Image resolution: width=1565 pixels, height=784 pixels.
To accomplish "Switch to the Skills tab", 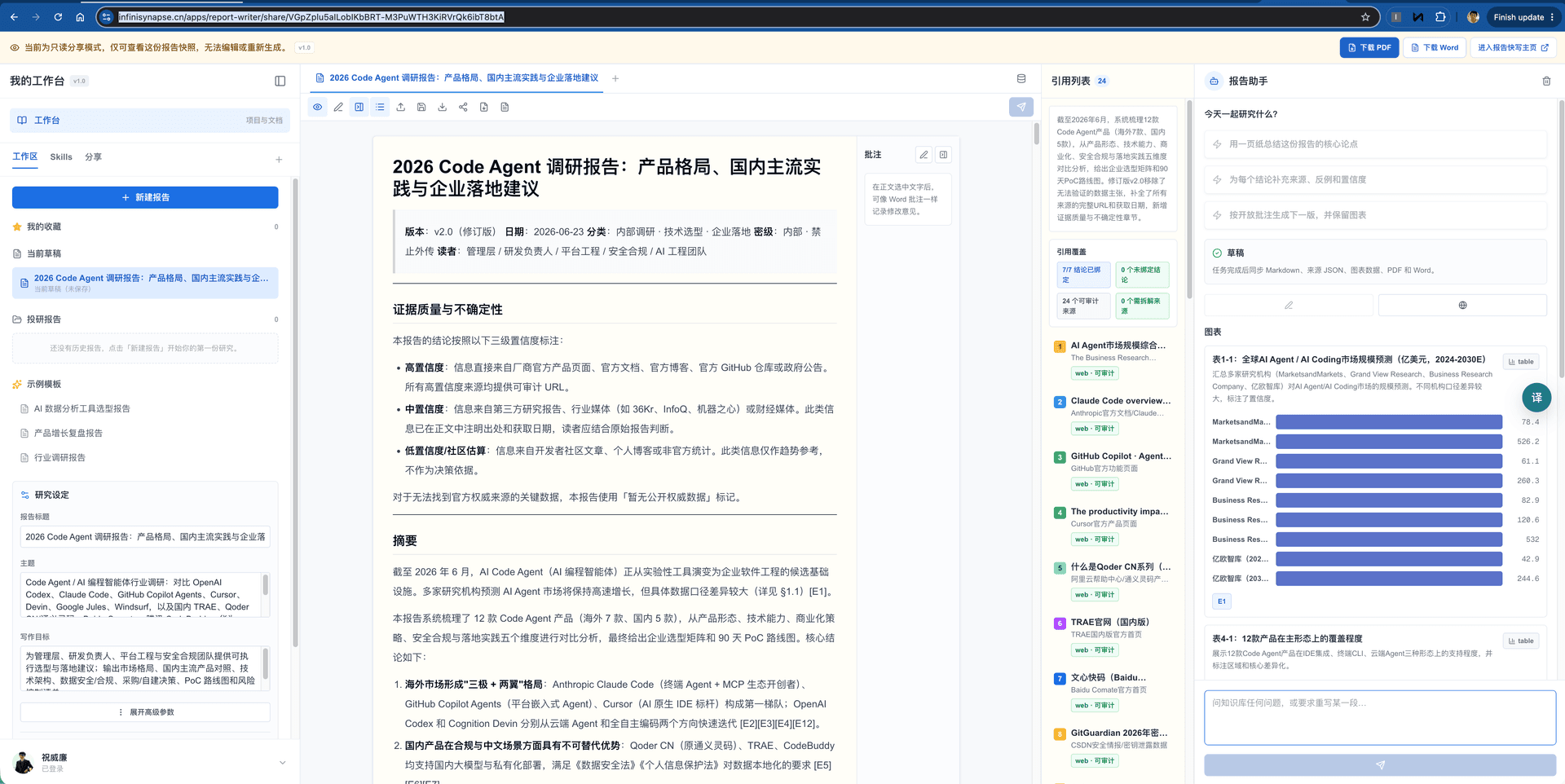I will 61,156.
